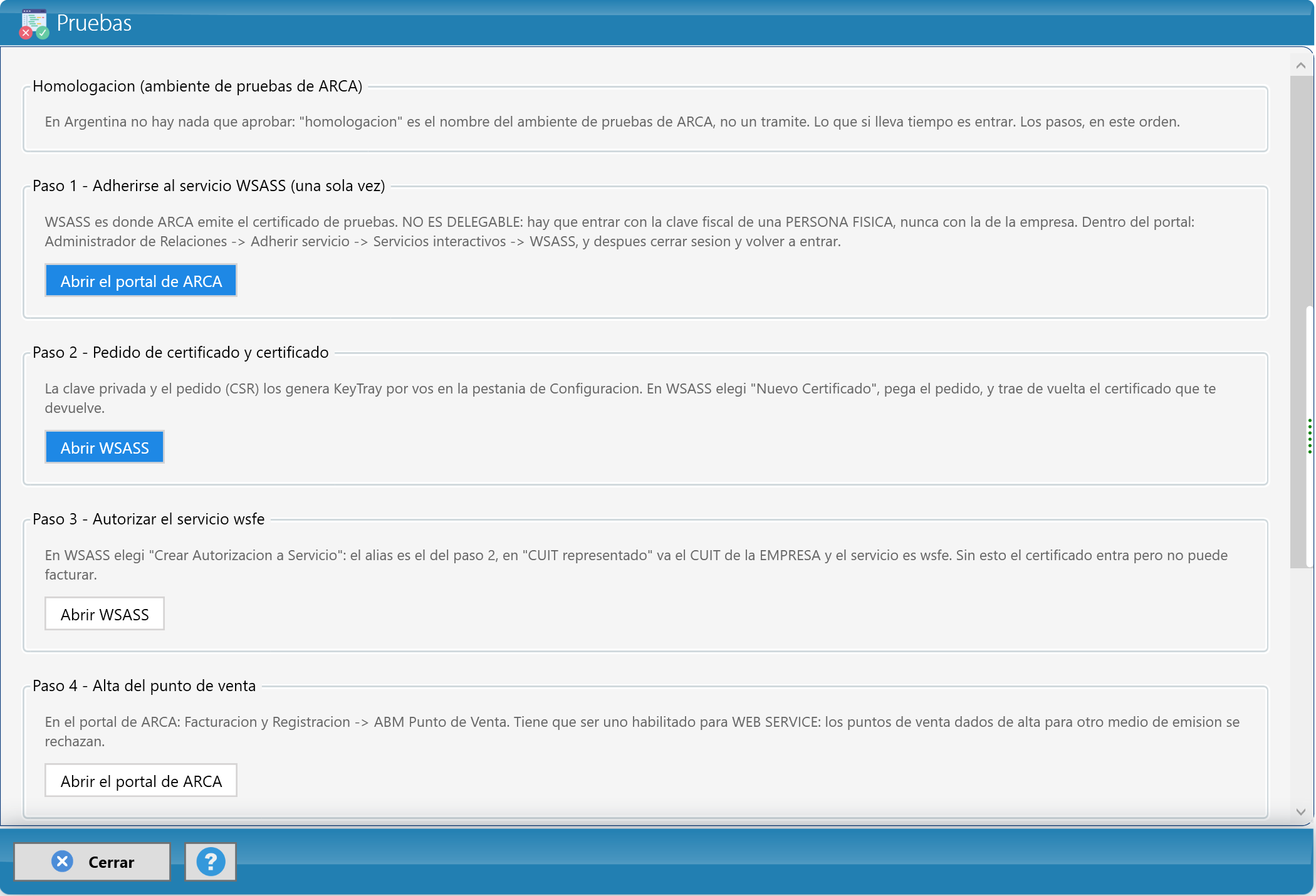The image size is (1316, 896).
Task: Open the blue question mark help button
Action: click(211, 862)
